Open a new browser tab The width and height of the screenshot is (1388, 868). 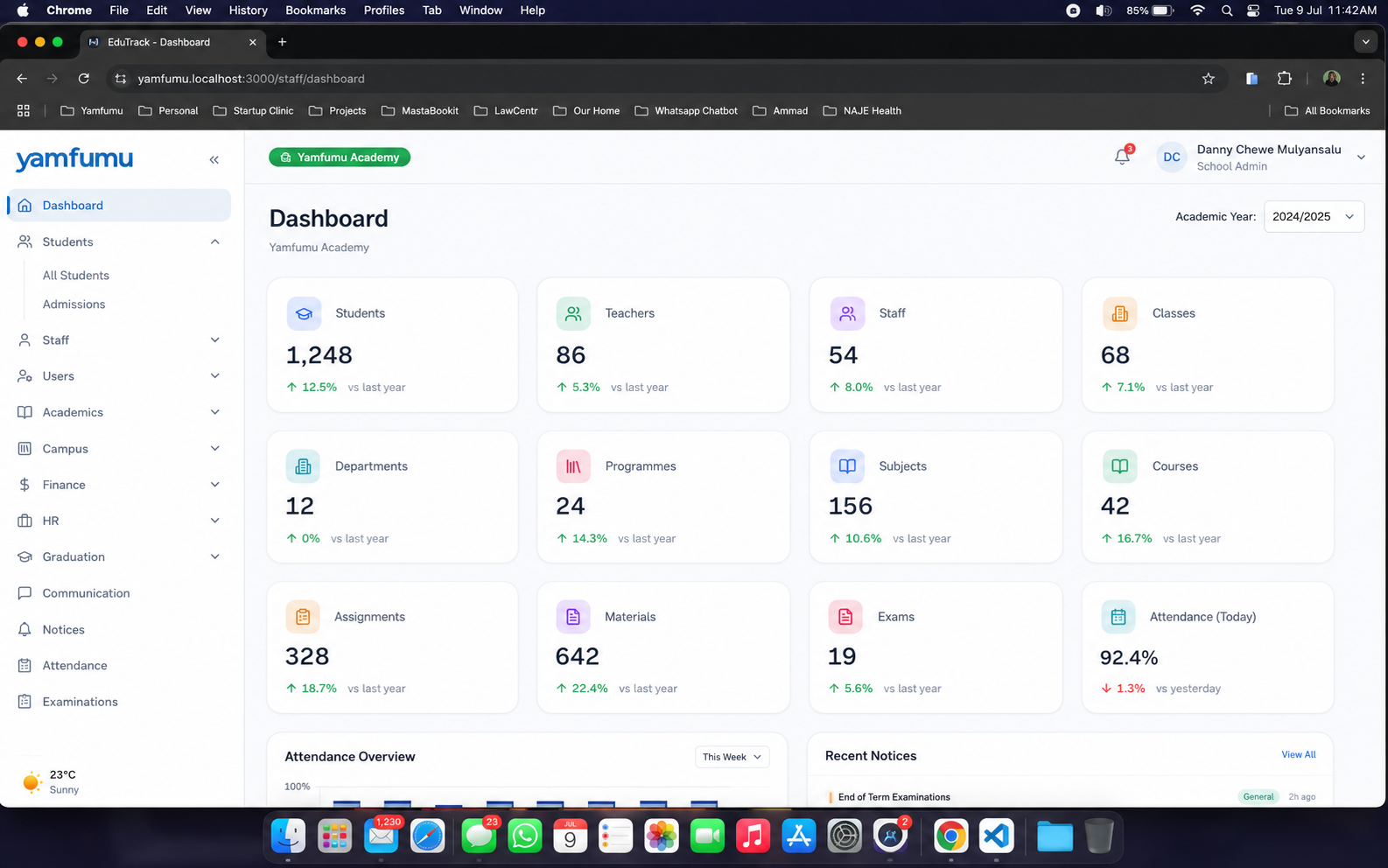coord(282,42)
